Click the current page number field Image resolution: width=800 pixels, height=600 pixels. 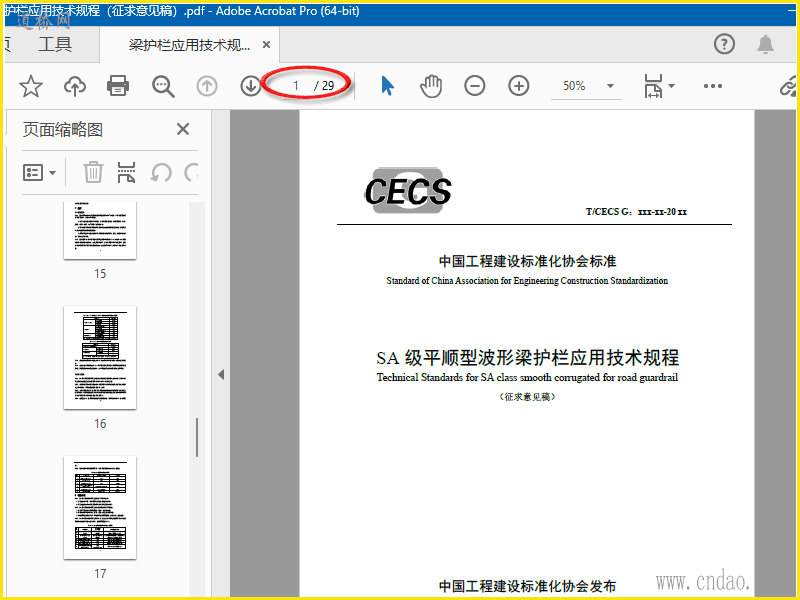[x=295, y=86]
